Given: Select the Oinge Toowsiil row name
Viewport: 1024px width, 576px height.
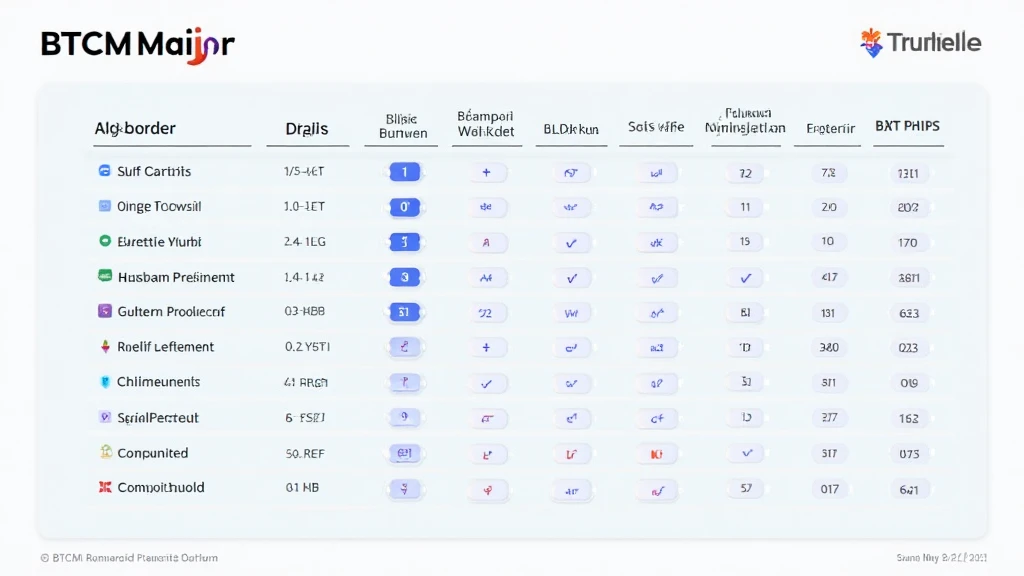Looking at the screenshot, I should click(159, 206).
